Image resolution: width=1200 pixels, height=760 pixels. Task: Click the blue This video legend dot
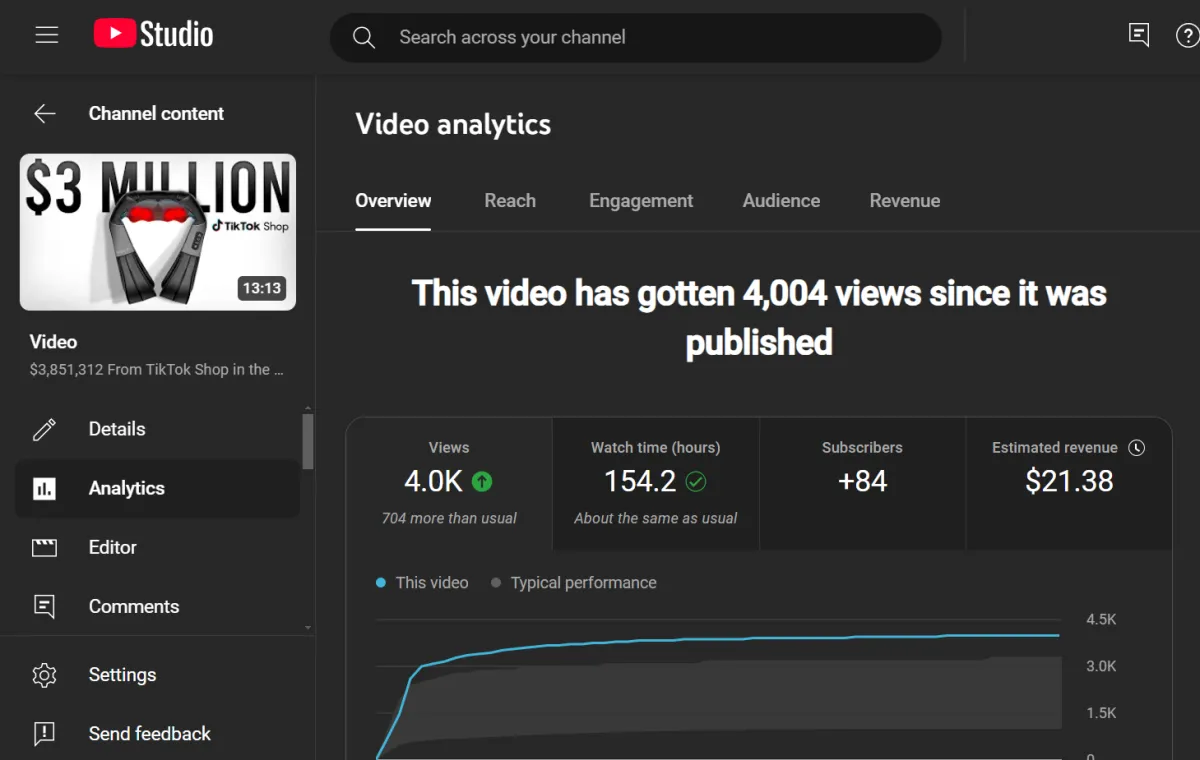click(x=381, y=583)
